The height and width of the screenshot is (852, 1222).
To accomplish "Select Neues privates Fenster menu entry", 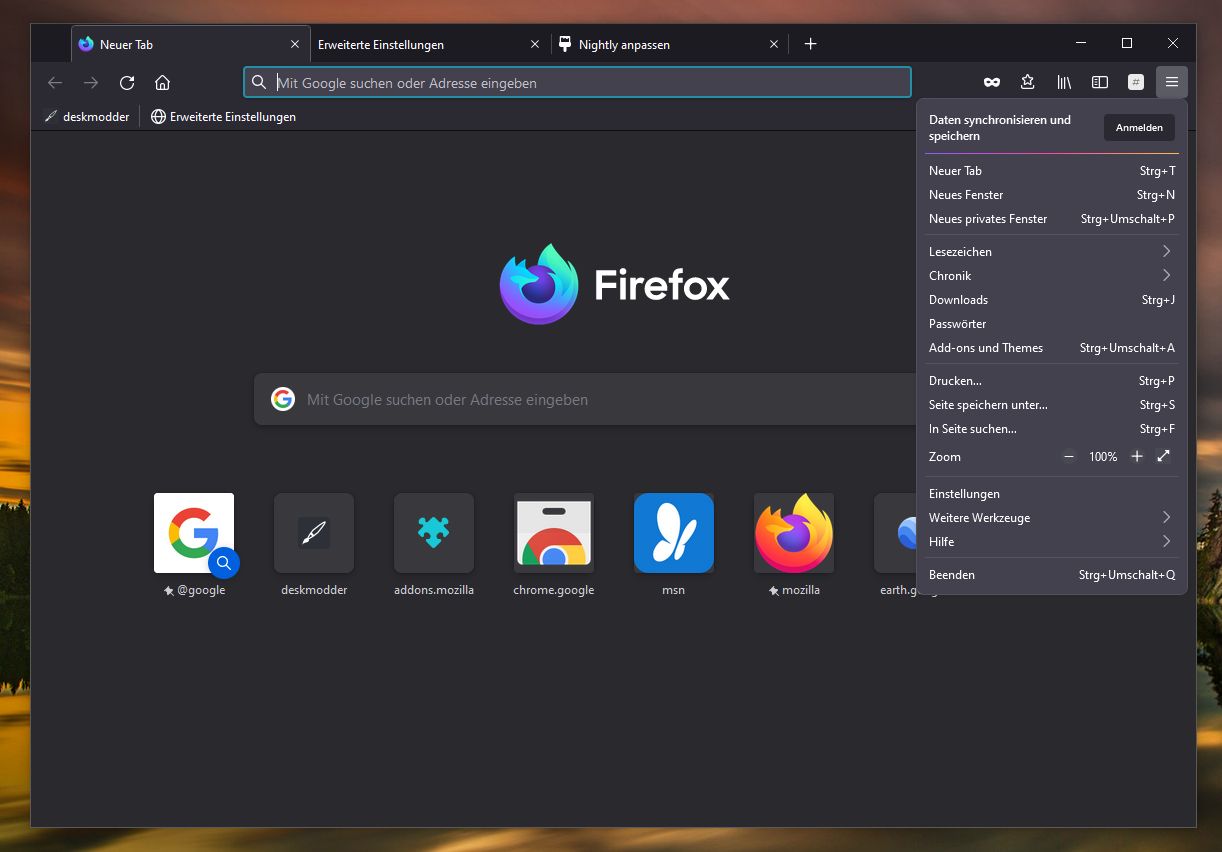I will point(1051,219).
